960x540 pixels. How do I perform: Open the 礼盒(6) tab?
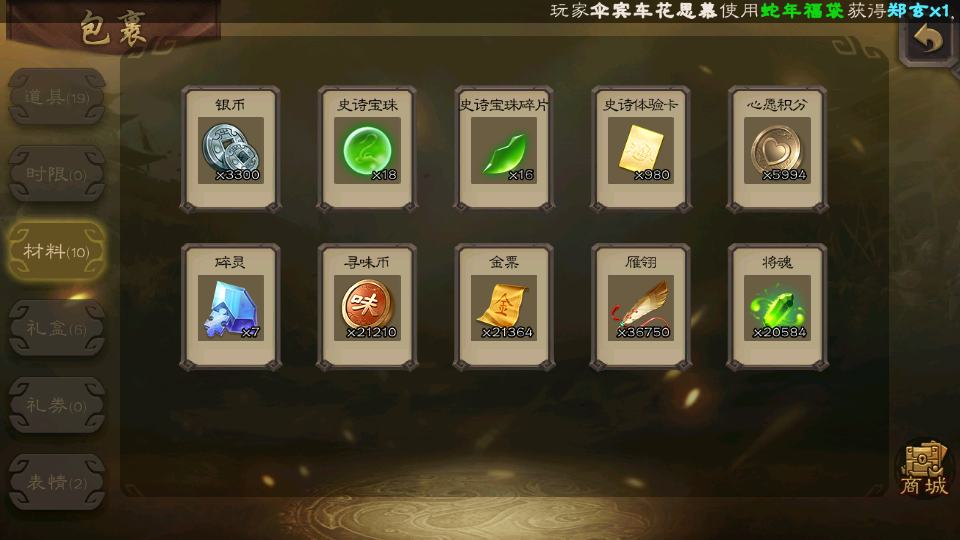pyautogui.click(x=56, y=328)
